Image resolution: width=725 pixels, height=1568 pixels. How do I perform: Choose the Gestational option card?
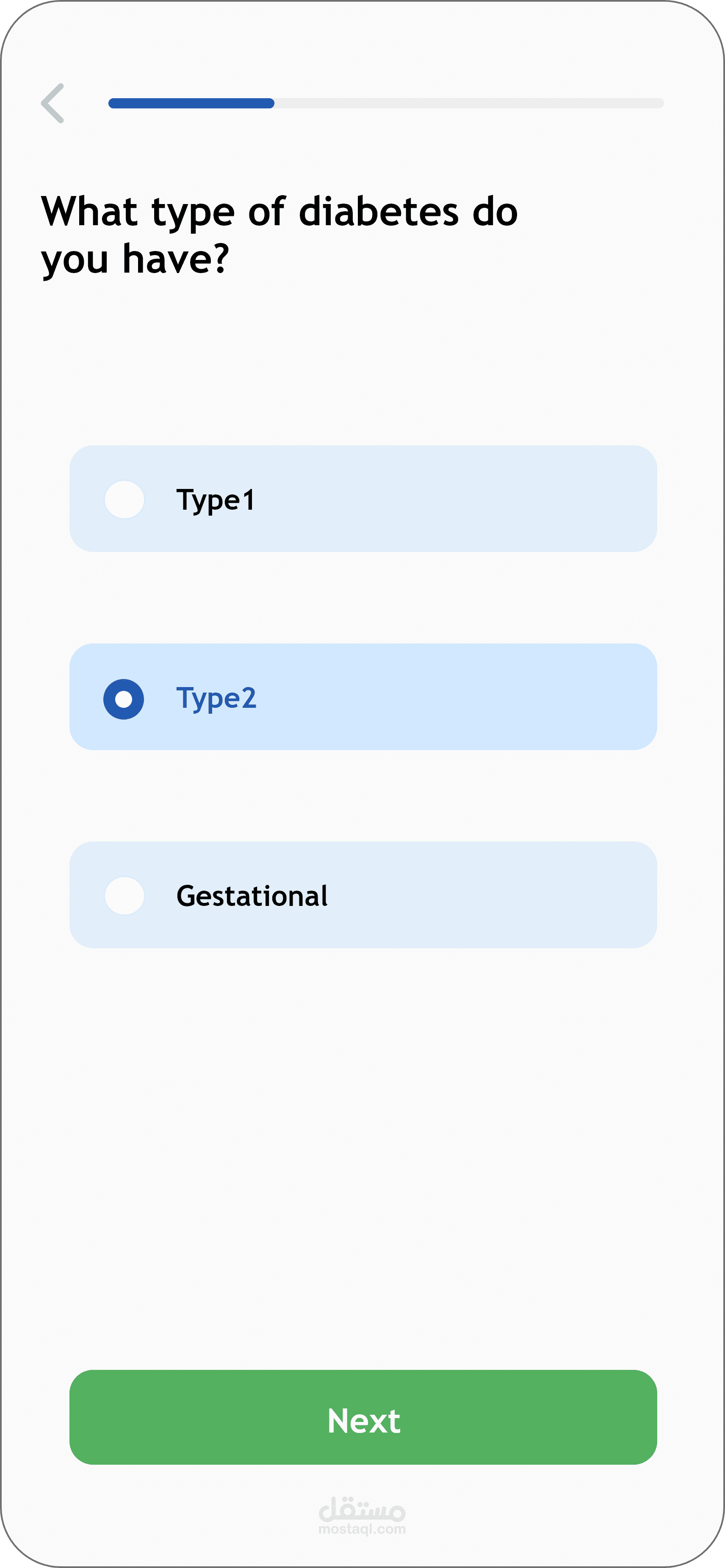point(363,895)
